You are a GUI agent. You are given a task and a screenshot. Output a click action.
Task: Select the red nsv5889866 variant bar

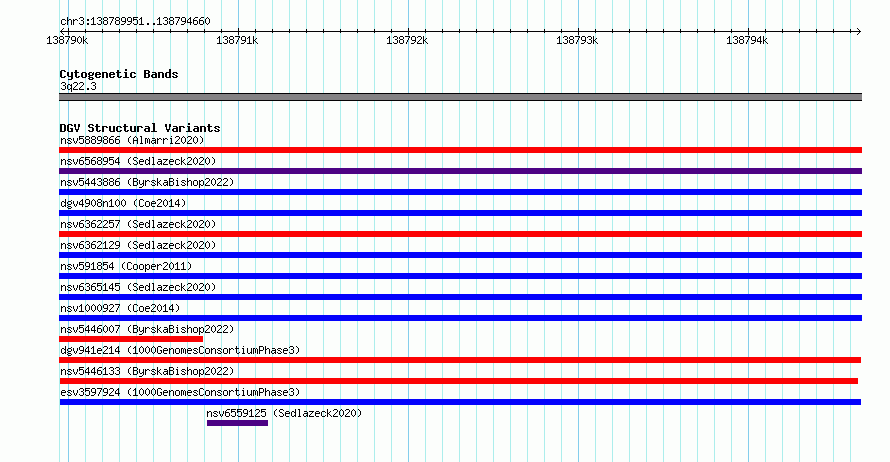[460, 150]
